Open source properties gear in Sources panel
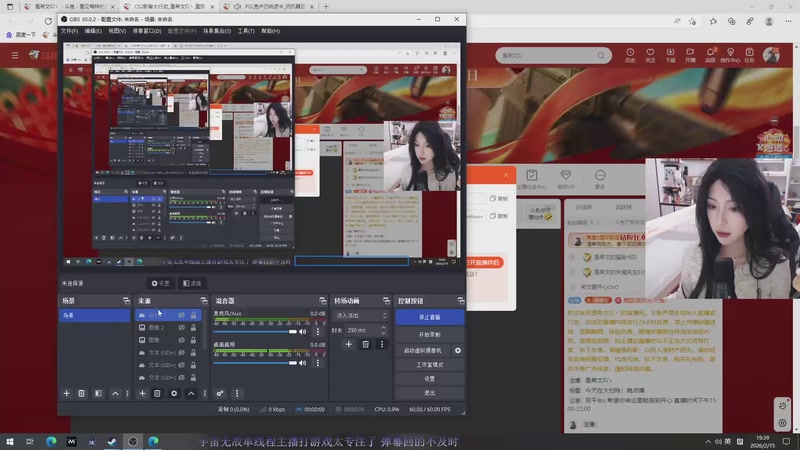 click(174, 393)
